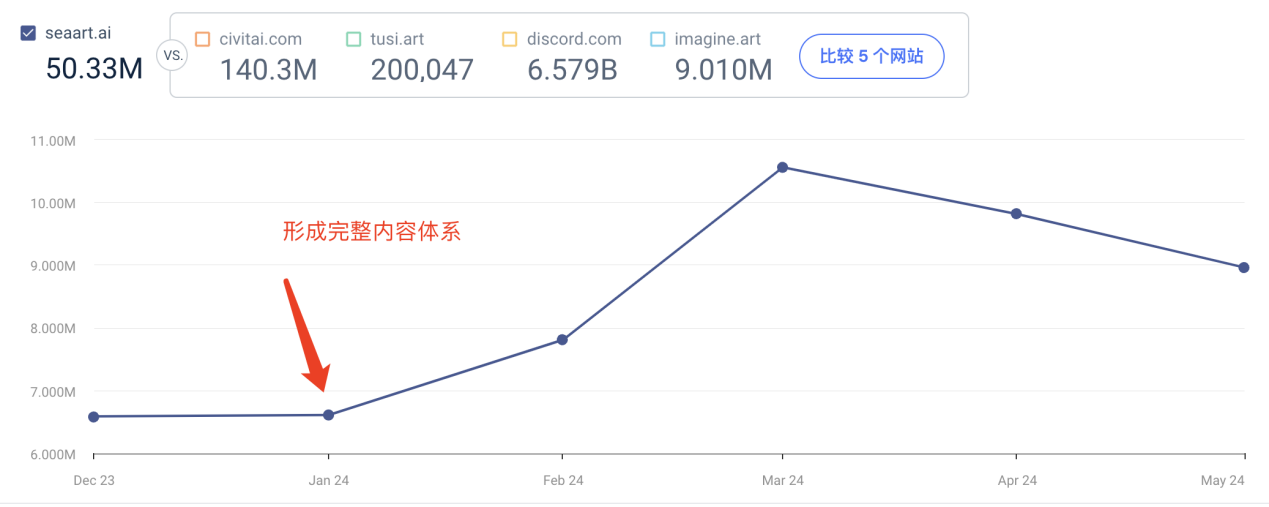The width and height of the screenshot is (1269, 507).
Task: Select the Dec 23 data point
Action: click(x=93, y=416)
